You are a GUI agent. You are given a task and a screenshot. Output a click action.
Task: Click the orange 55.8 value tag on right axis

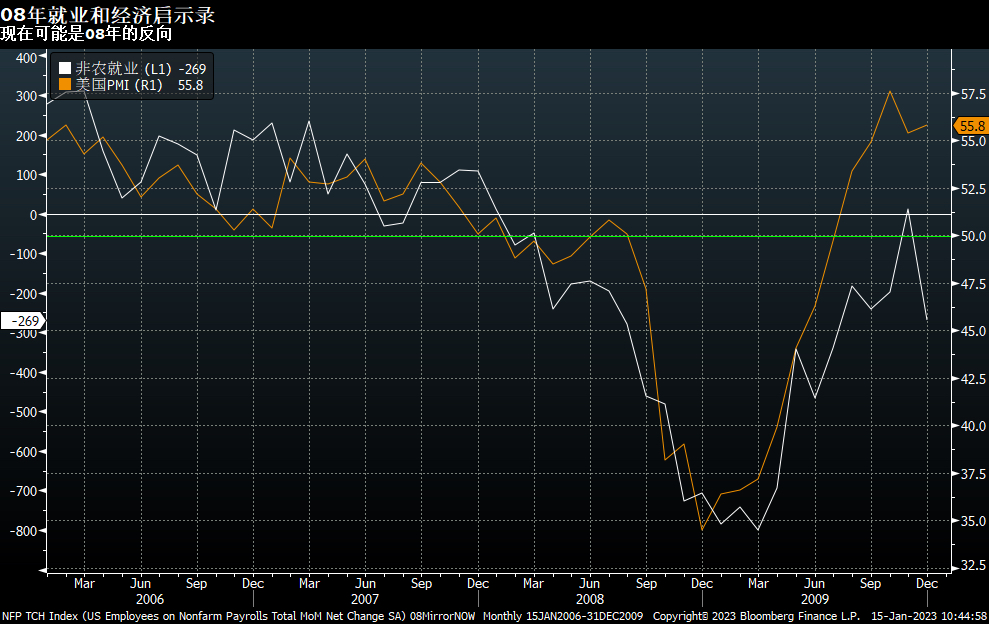point(971,126)
